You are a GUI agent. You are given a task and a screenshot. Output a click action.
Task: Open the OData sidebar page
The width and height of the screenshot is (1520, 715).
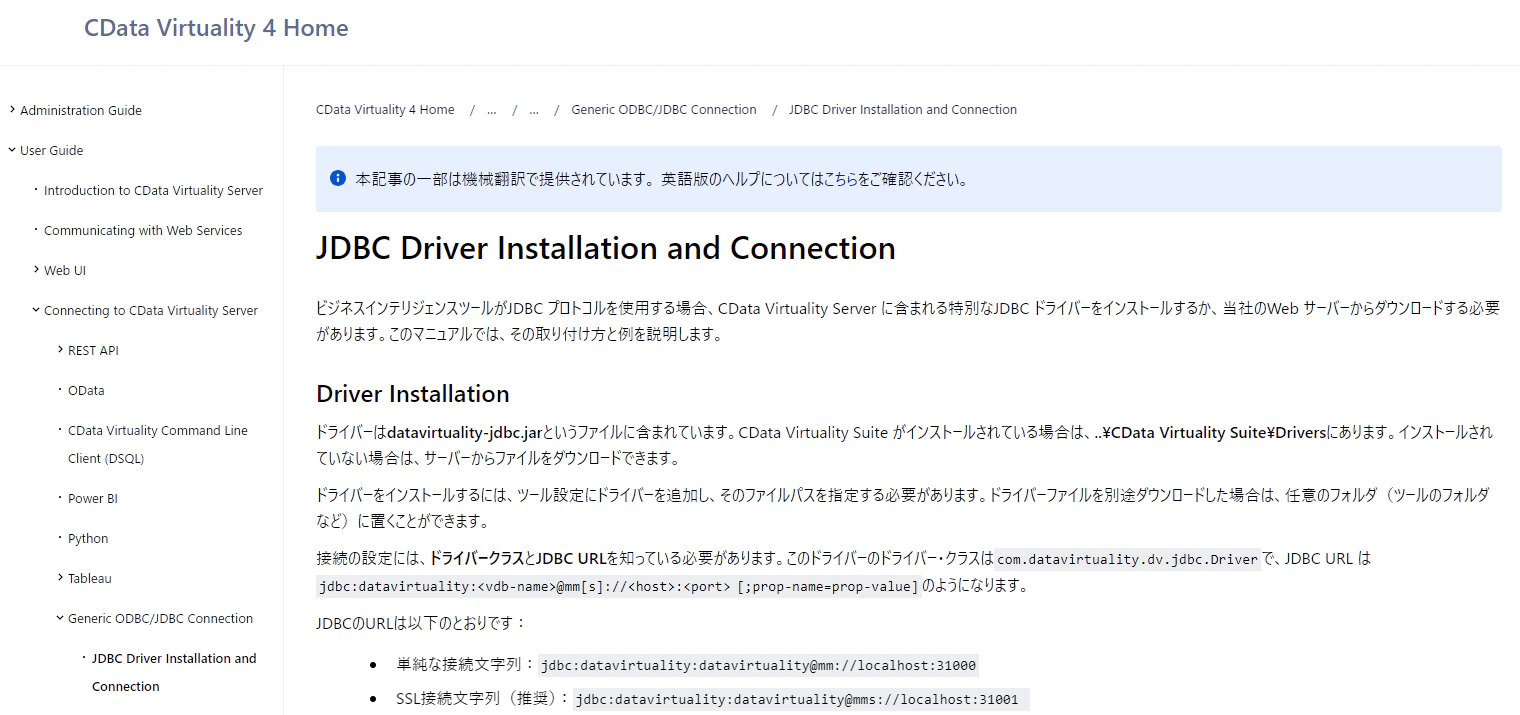tap(86, 390)
